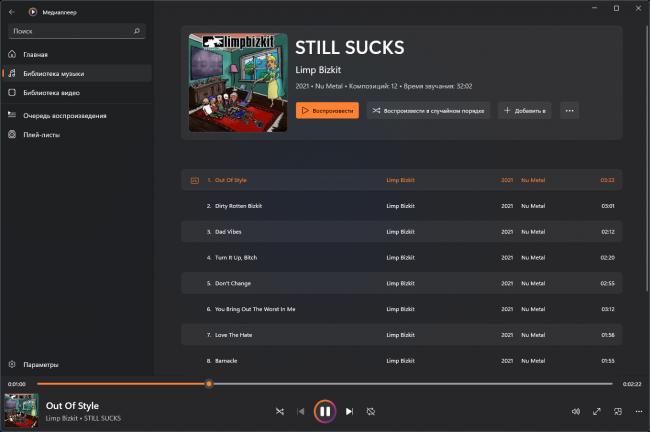The width and height of the screenshot is (650, 432).
Task: Open the volume control
Action: (x=576, y=411)
